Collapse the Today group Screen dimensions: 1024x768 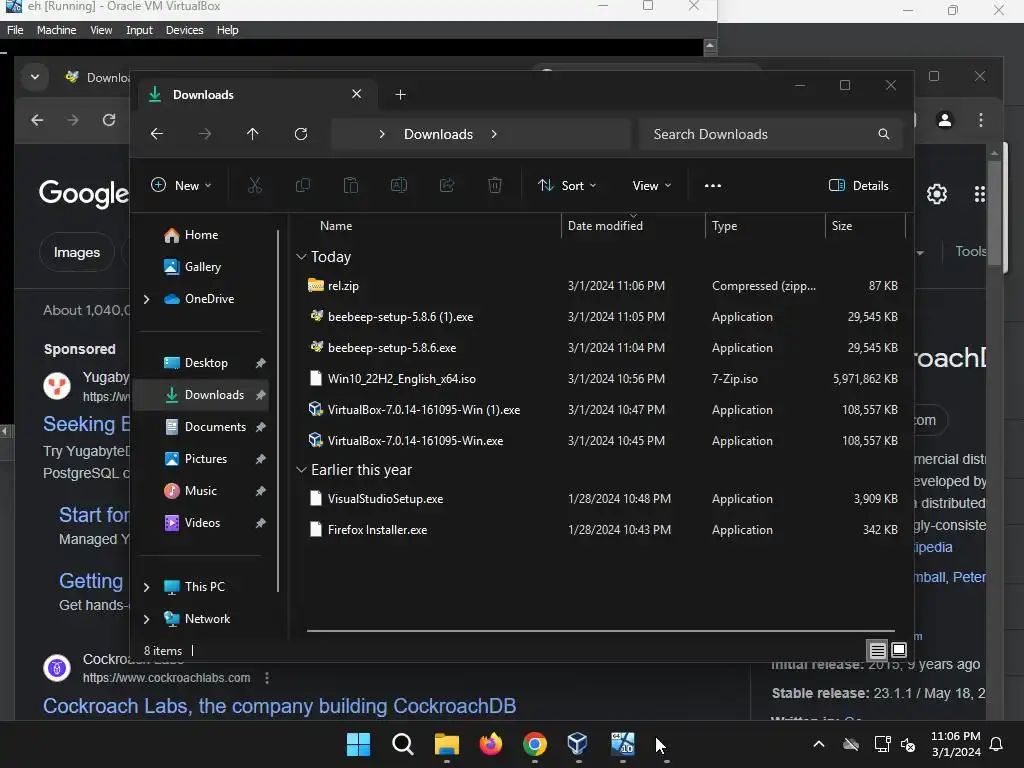pyautogui.click(x=301, y=257)
